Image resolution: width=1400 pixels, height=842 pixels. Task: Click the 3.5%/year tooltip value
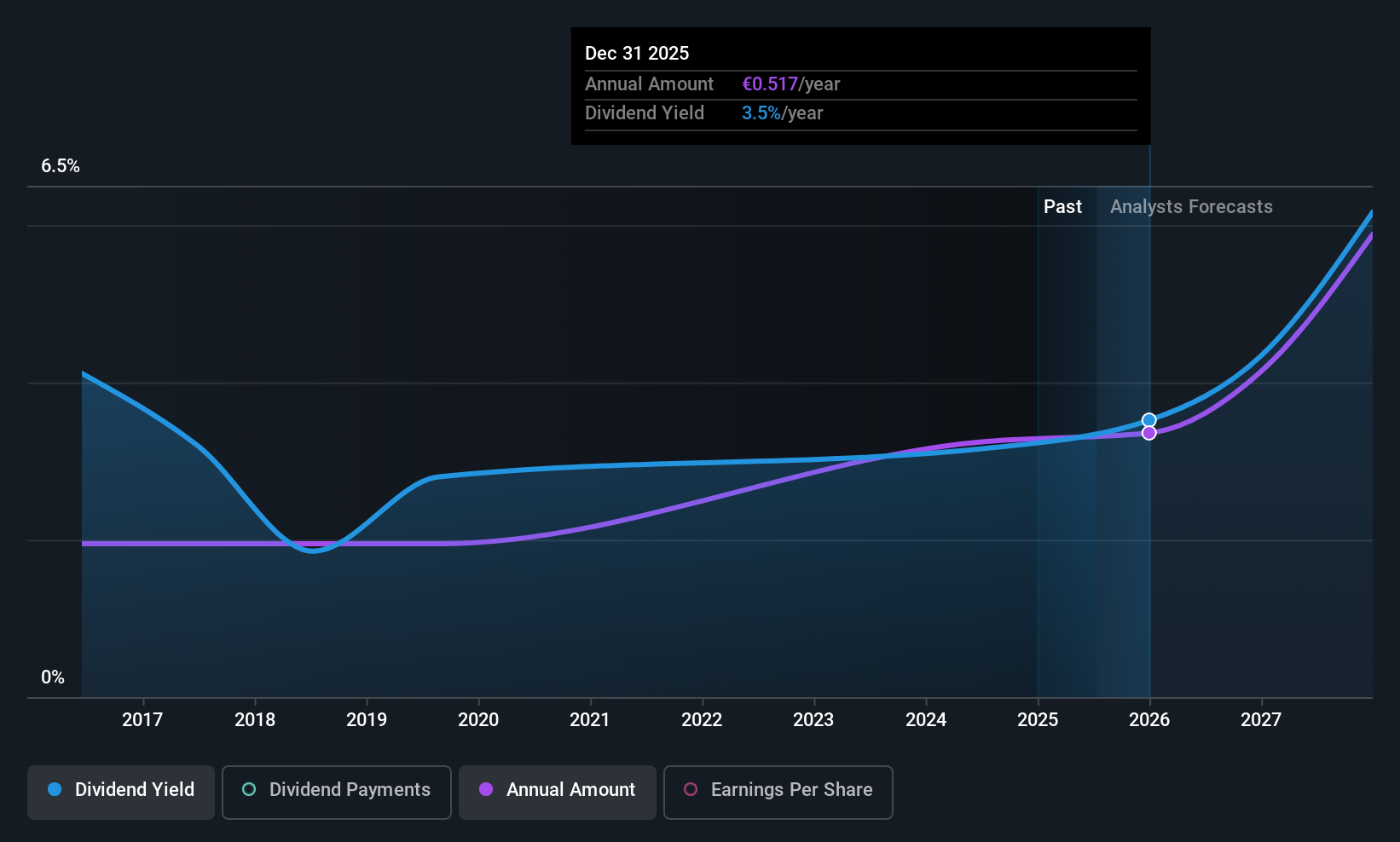point(783,113)
